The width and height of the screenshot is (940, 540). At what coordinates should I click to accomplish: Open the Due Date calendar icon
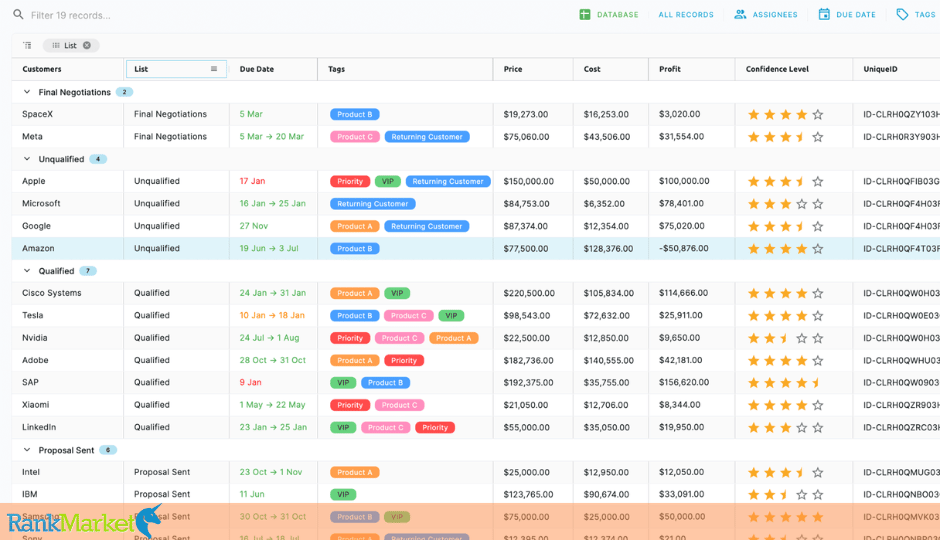[824, 14]
